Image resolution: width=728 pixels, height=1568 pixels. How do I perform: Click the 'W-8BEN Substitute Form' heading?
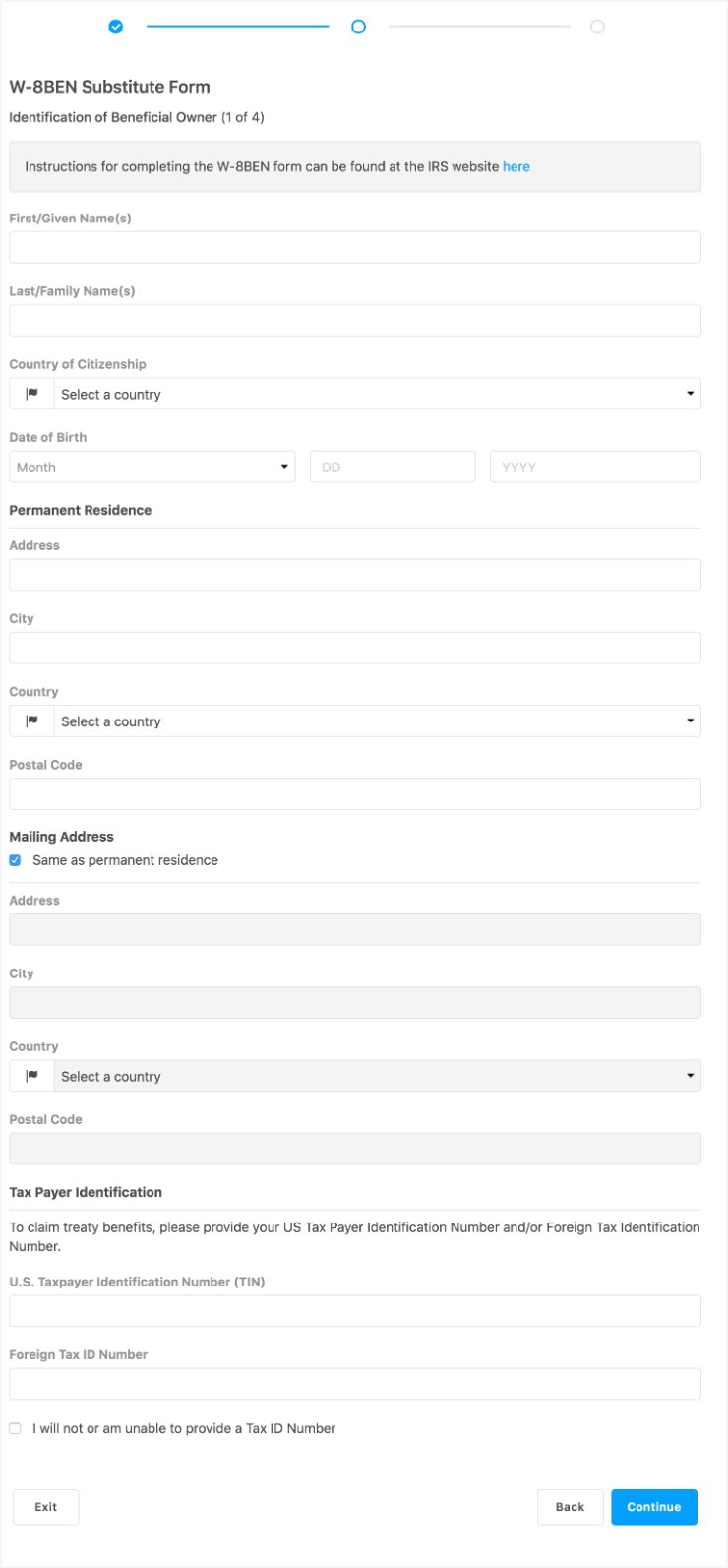click(x=109, y=87)
